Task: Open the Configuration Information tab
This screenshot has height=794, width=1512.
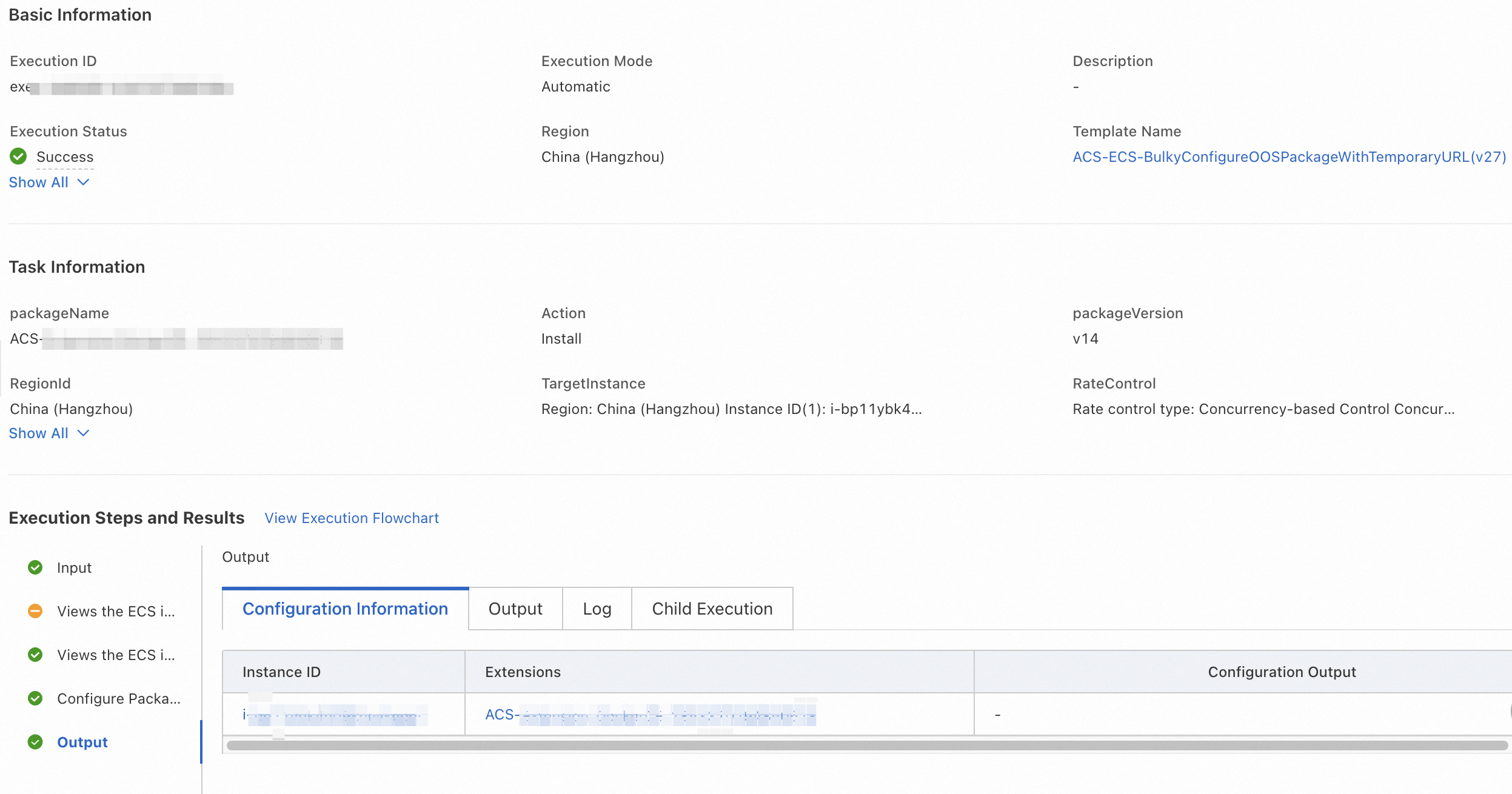Action: [x=345, y=609]
